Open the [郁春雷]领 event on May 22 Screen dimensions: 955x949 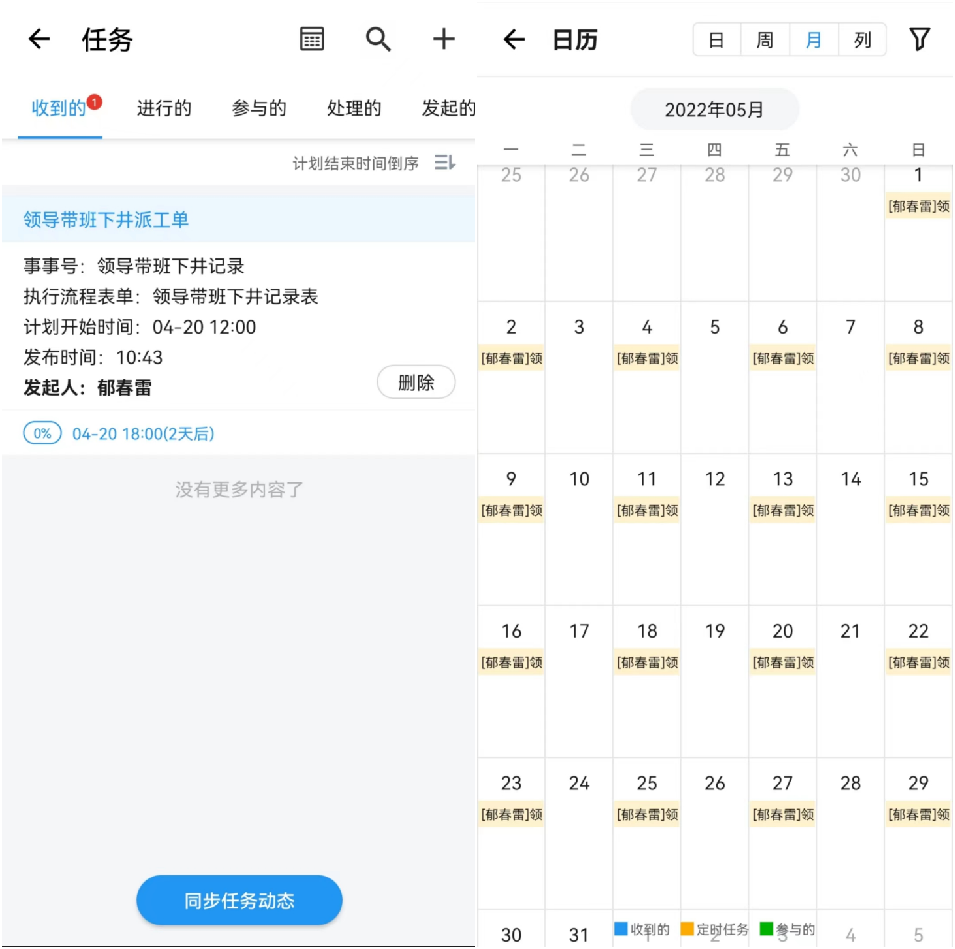pyautogui.click(x=918, y=663)
